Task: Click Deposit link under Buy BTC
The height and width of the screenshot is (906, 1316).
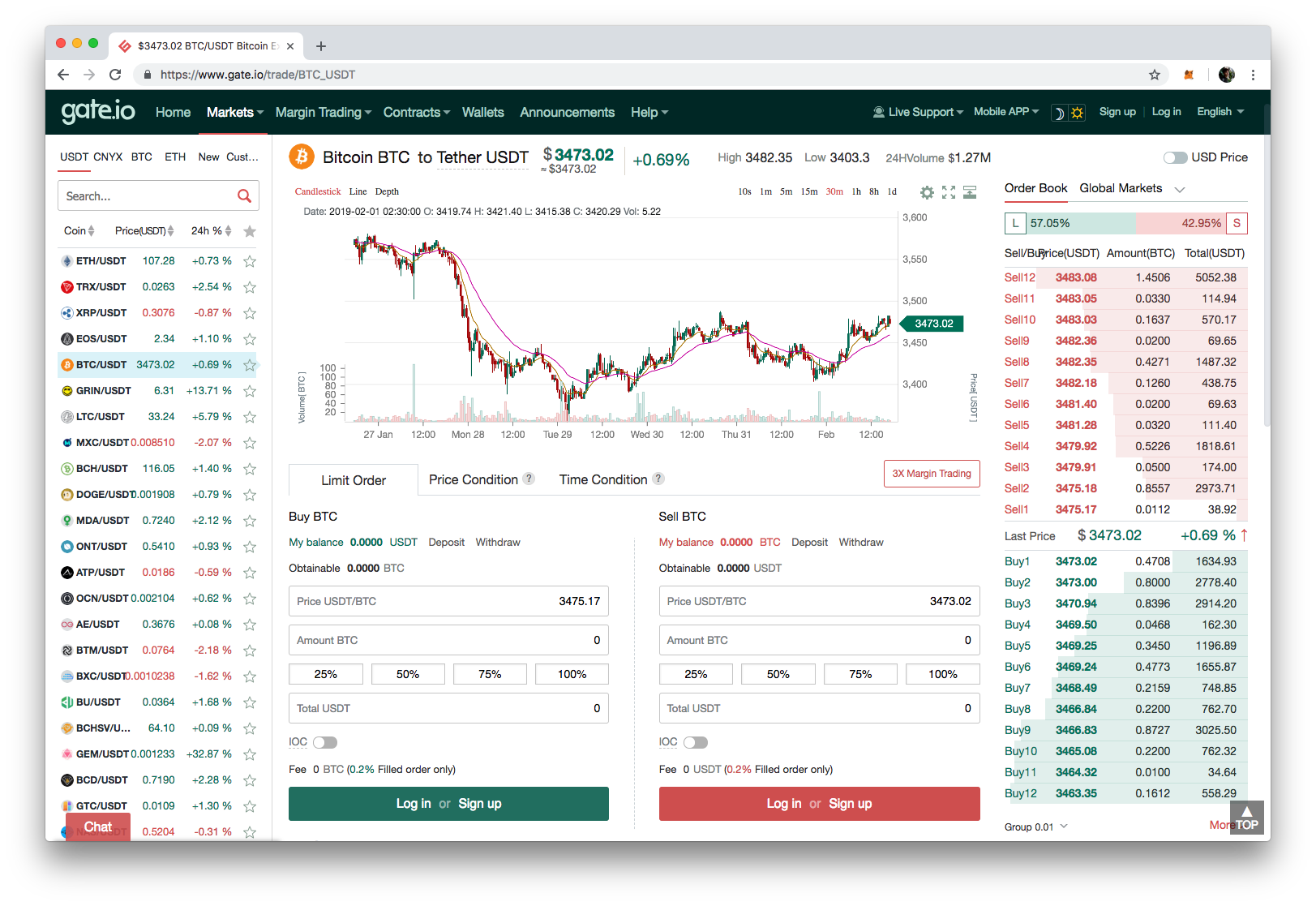Action: click(447, 543)
